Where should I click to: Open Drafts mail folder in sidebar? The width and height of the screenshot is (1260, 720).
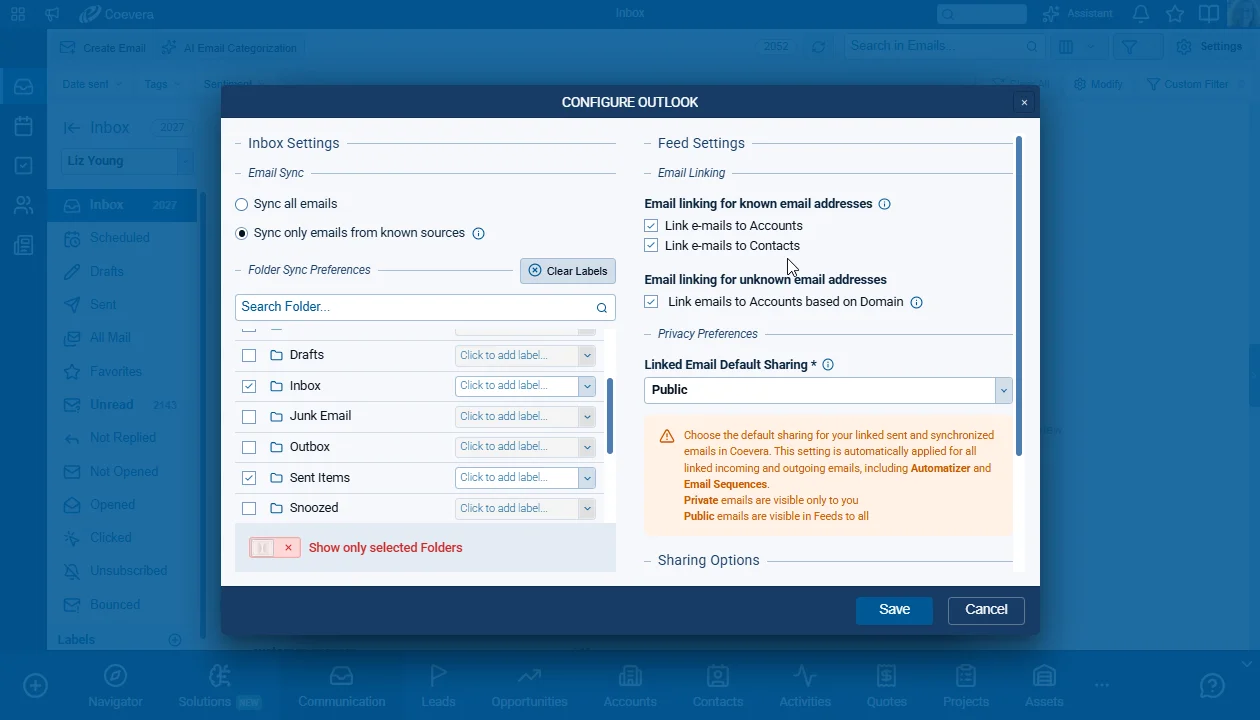122,271
